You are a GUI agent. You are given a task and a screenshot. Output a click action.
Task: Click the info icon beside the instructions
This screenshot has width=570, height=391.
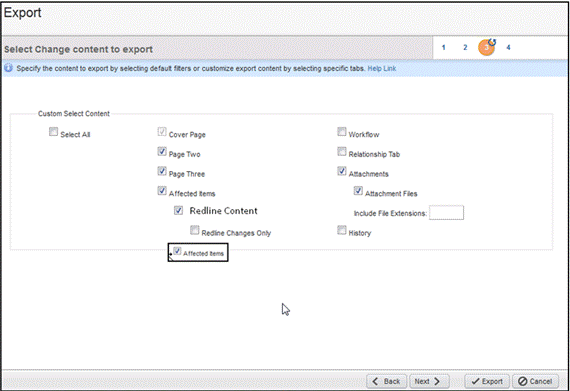[x=8, y=68]
